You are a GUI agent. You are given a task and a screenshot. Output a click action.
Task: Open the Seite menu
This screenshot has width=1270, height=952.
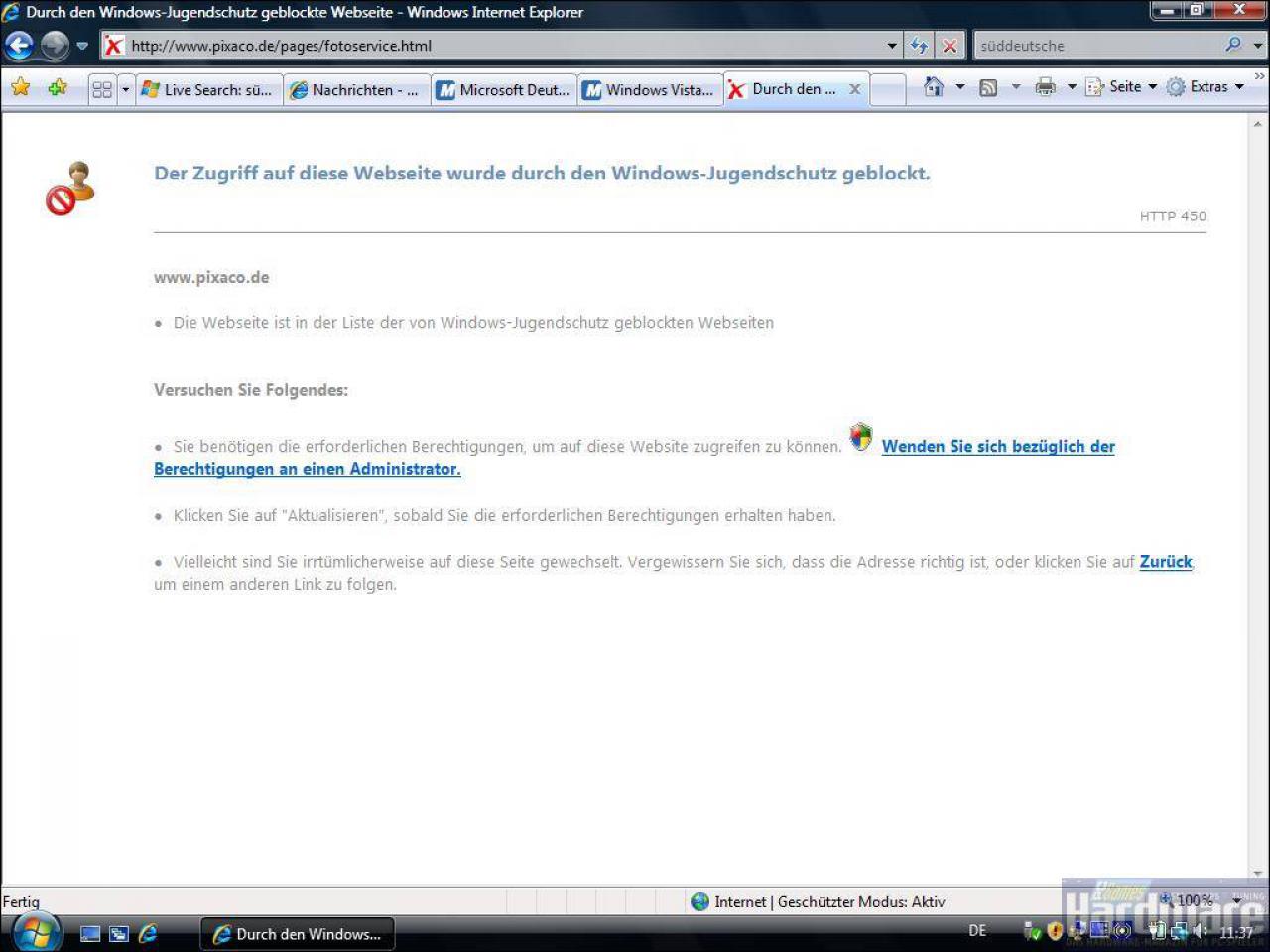click(1121, 87)
